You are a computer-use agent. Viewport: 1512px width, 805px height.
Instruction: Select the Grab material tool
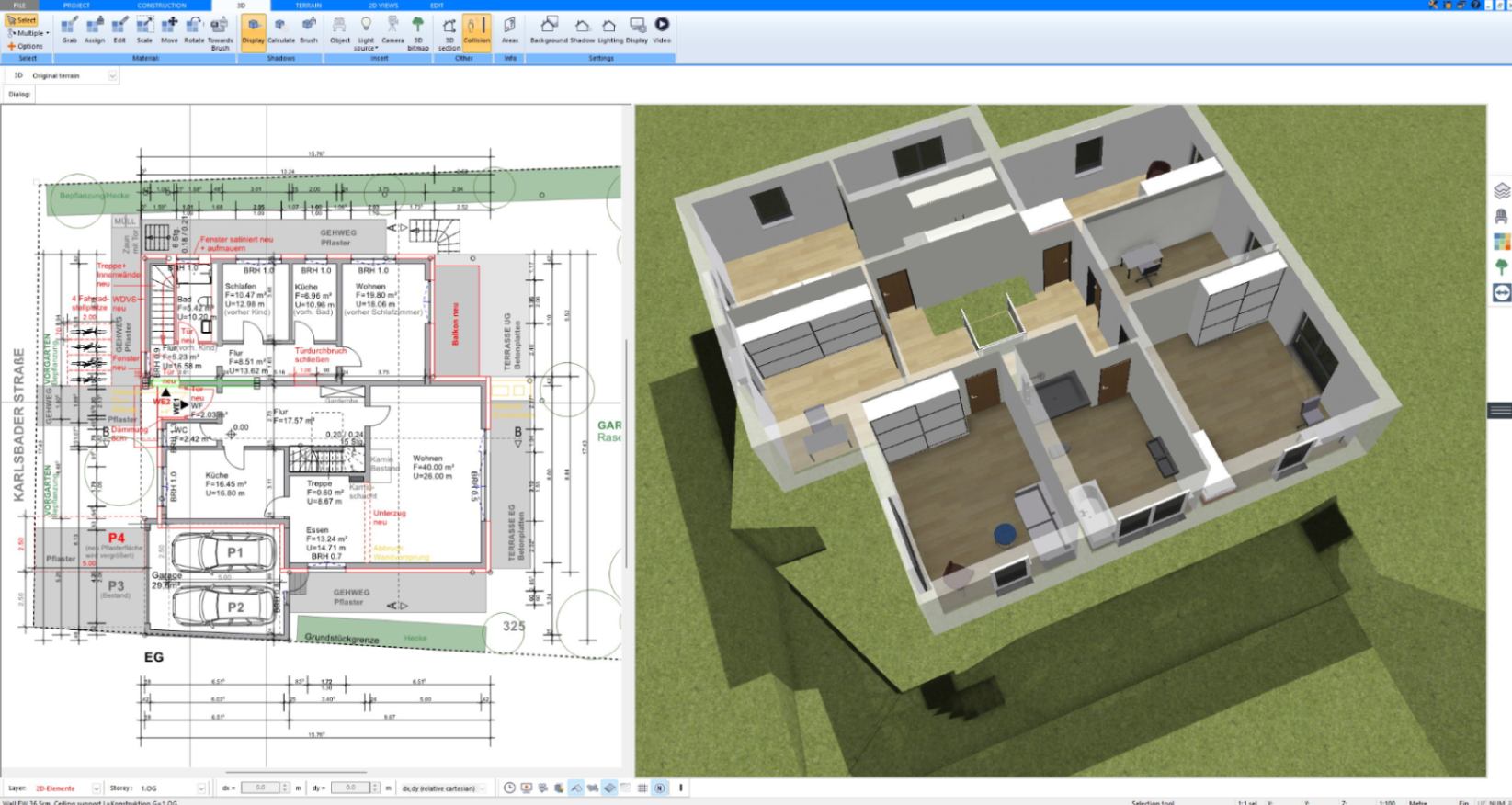pyautogui.click(x=69, y=29)
